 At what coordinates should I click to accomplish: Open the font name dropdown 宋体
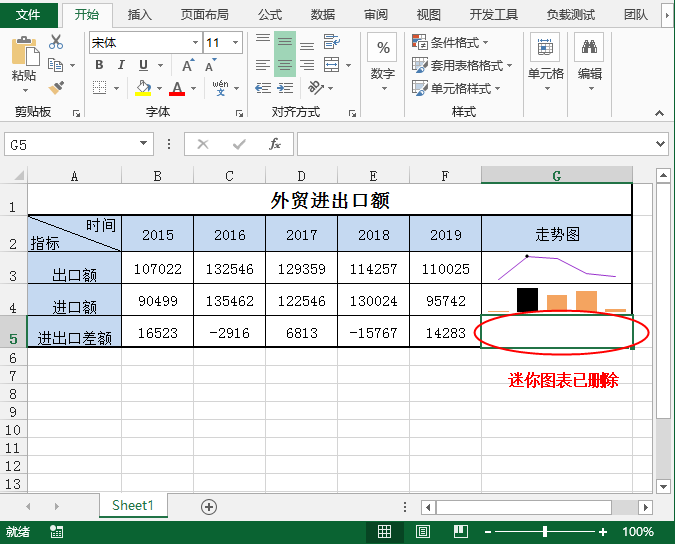pyautogui.click(x=196, y=43)
